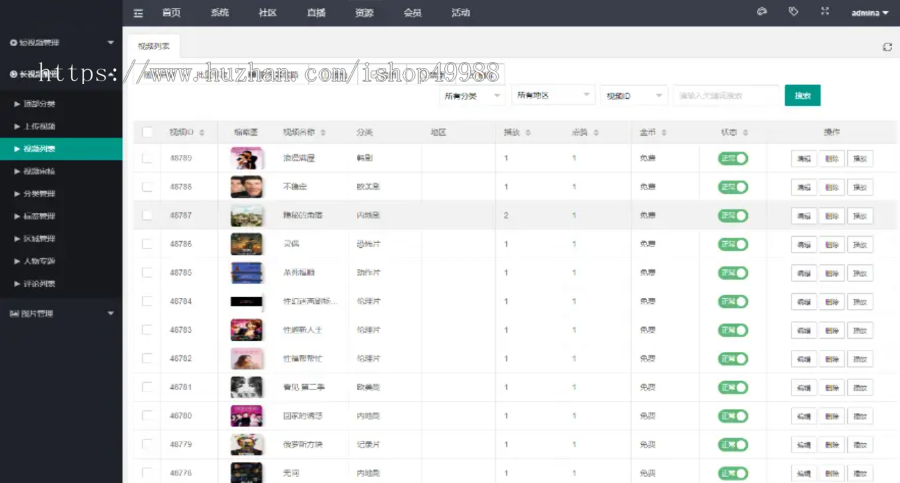Check the row checkbox for video 48789
Viewport: 900px width, 483px height.
tap(148, 158)
